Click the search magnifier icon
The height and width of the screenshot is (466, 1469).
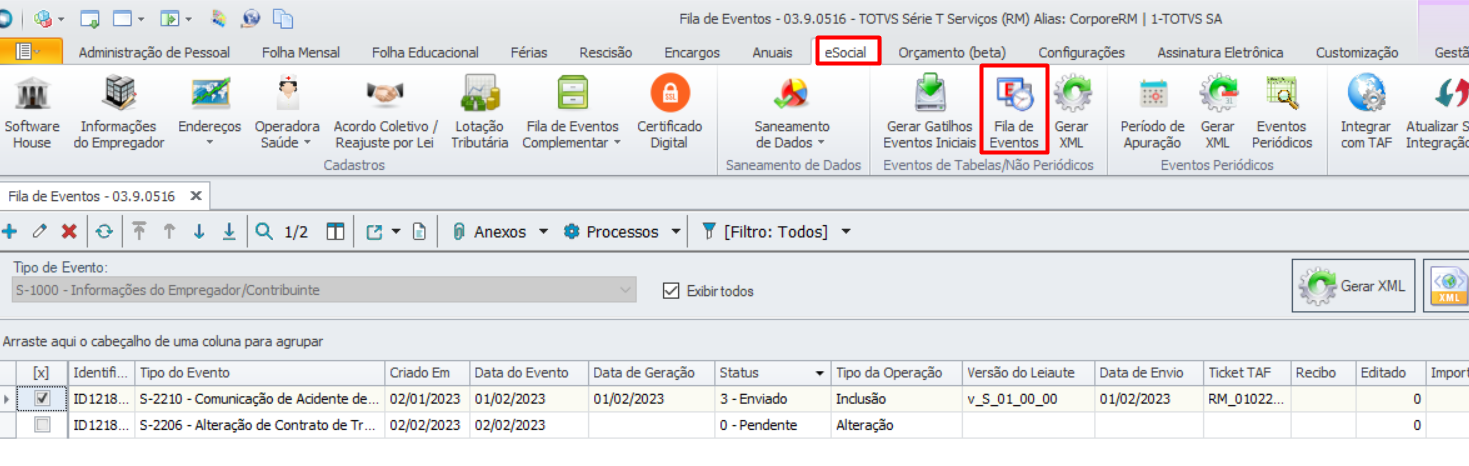[264, 232]
